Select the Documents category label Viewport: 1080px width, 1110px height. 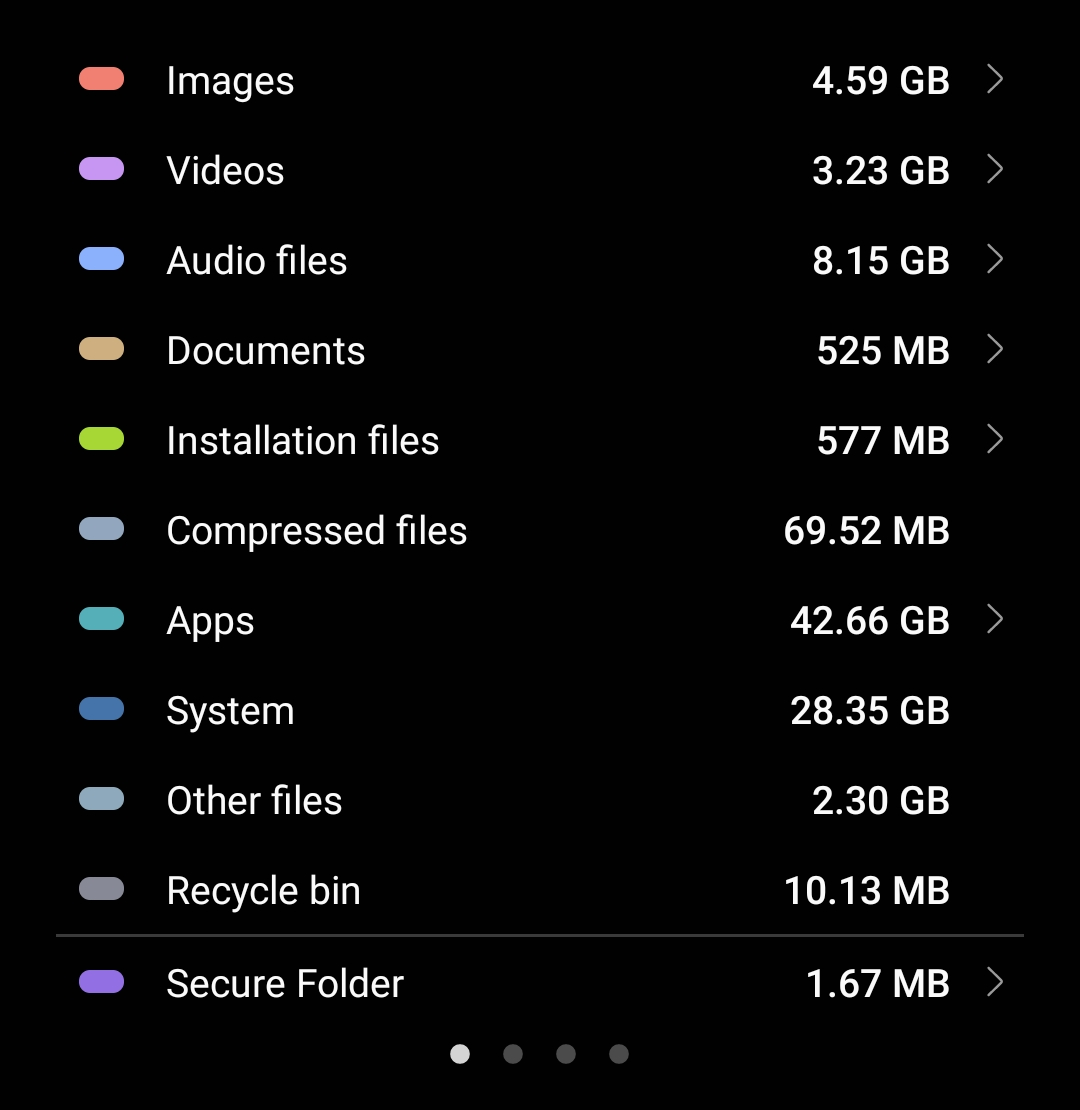265,351
